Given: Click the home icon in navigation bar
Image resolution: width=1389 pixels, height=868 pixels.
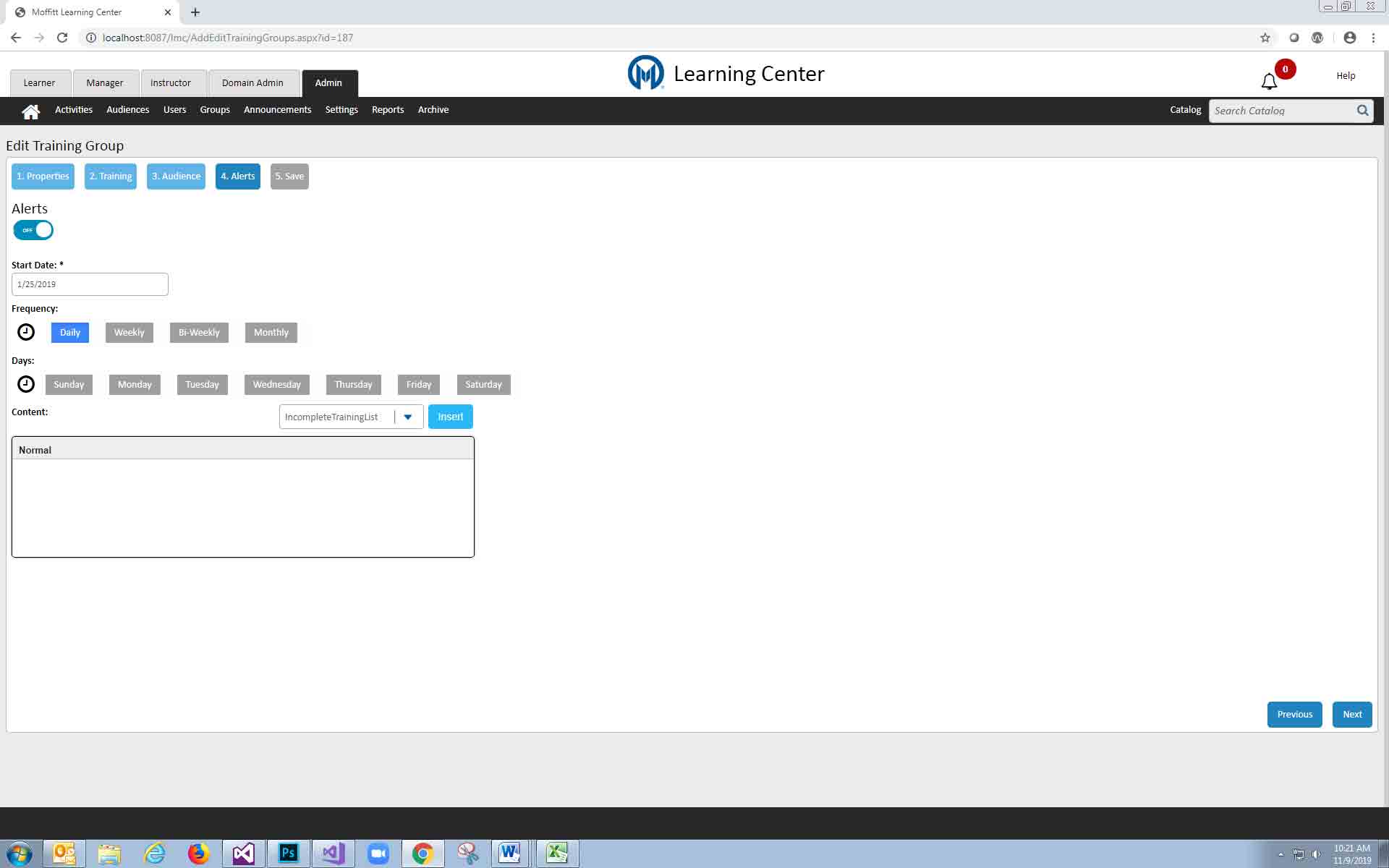Looking at the screenshot, I should pyautogui.click(x=30, y=111).
